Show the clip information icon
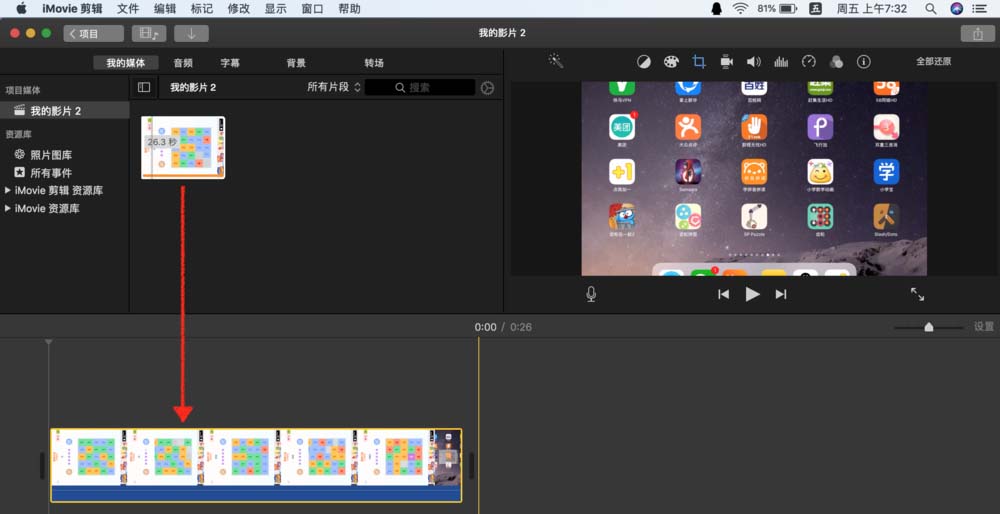Screen dimensions: 1000x514 click(x=864, y=62)
